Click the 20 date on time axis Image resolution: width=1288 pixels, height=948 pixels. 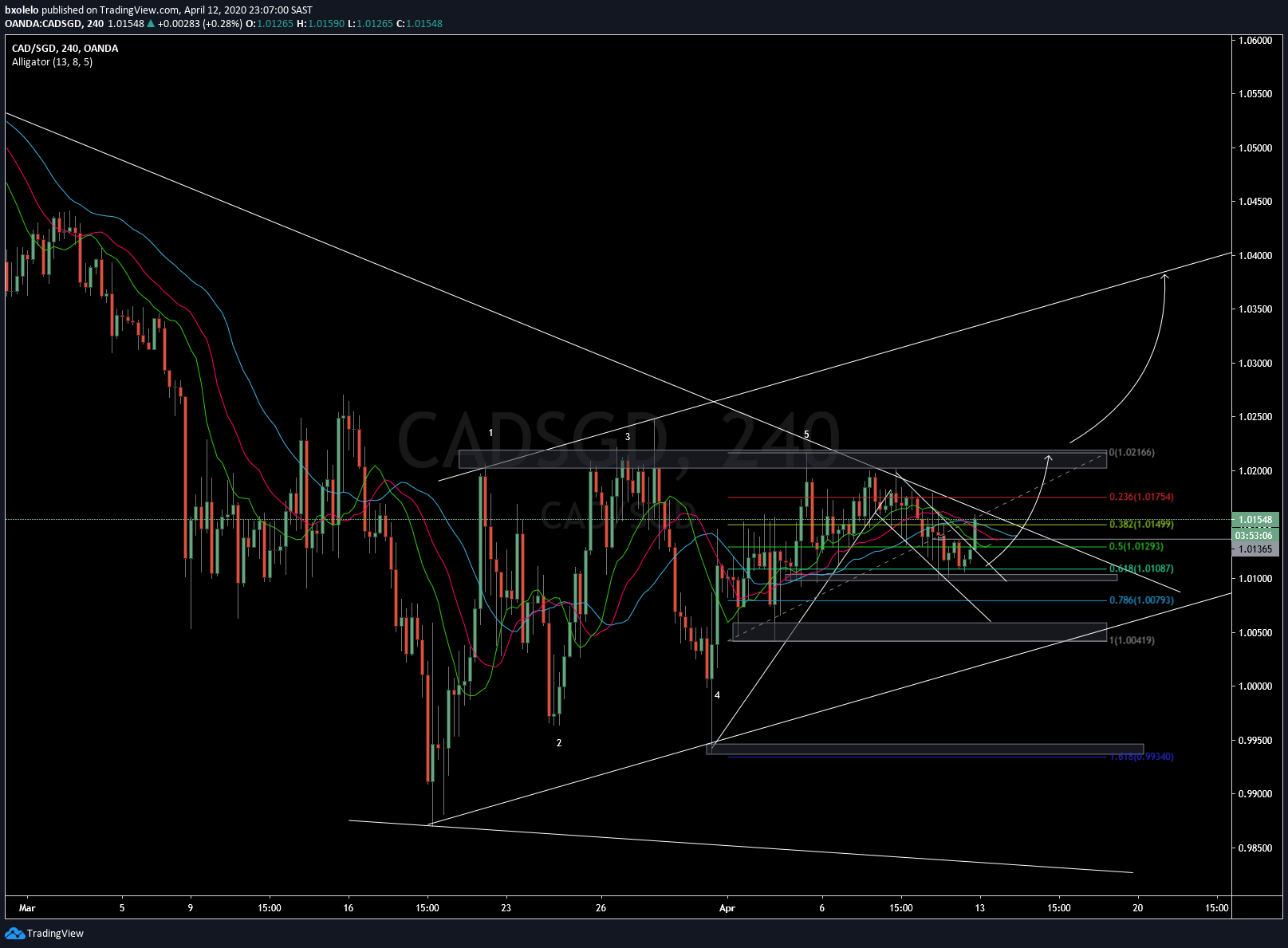point(1137,907)
